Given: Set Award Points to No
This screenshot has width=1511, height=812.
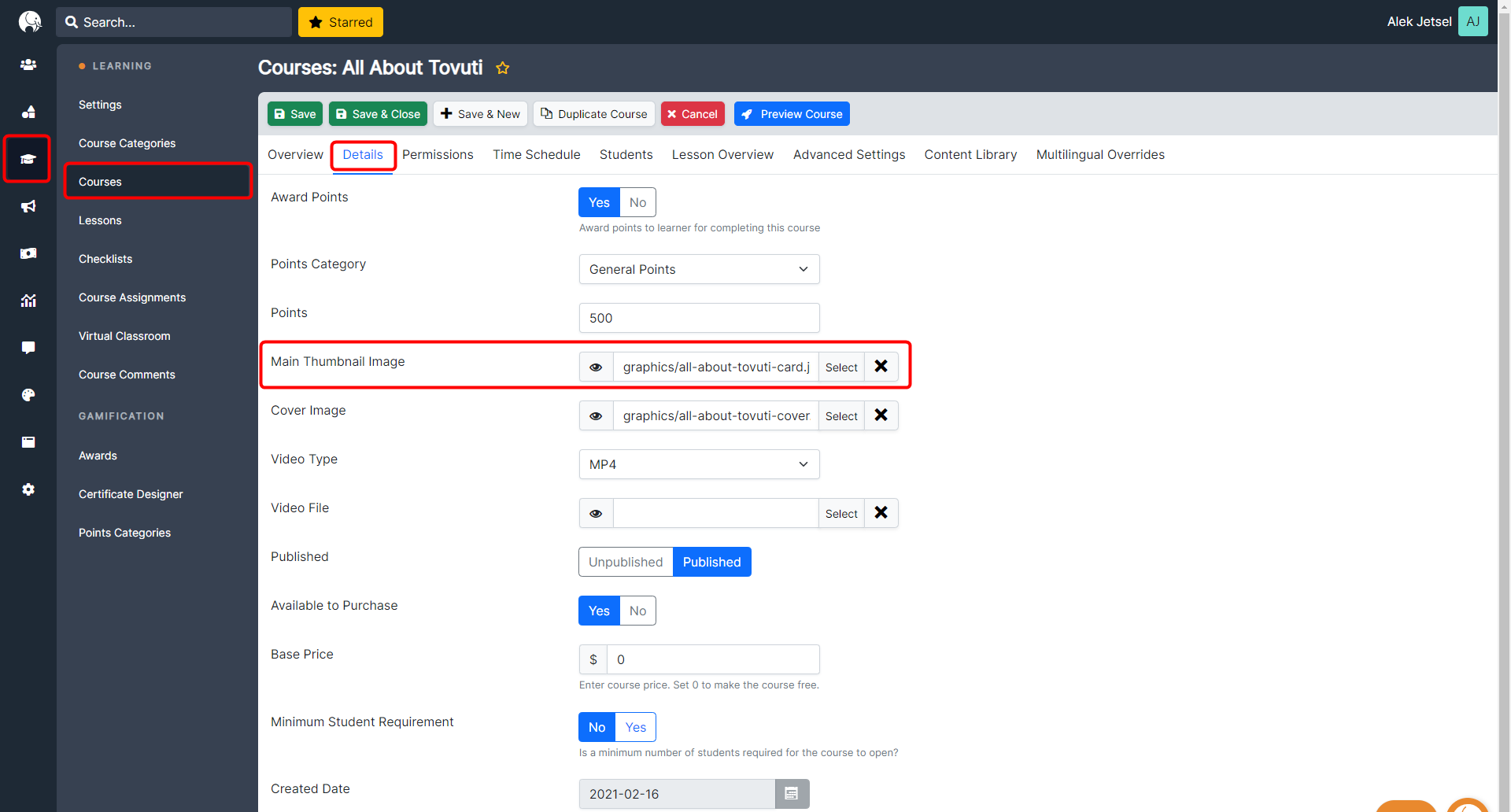Looking at the screenshot, I should tap(637, 202).
